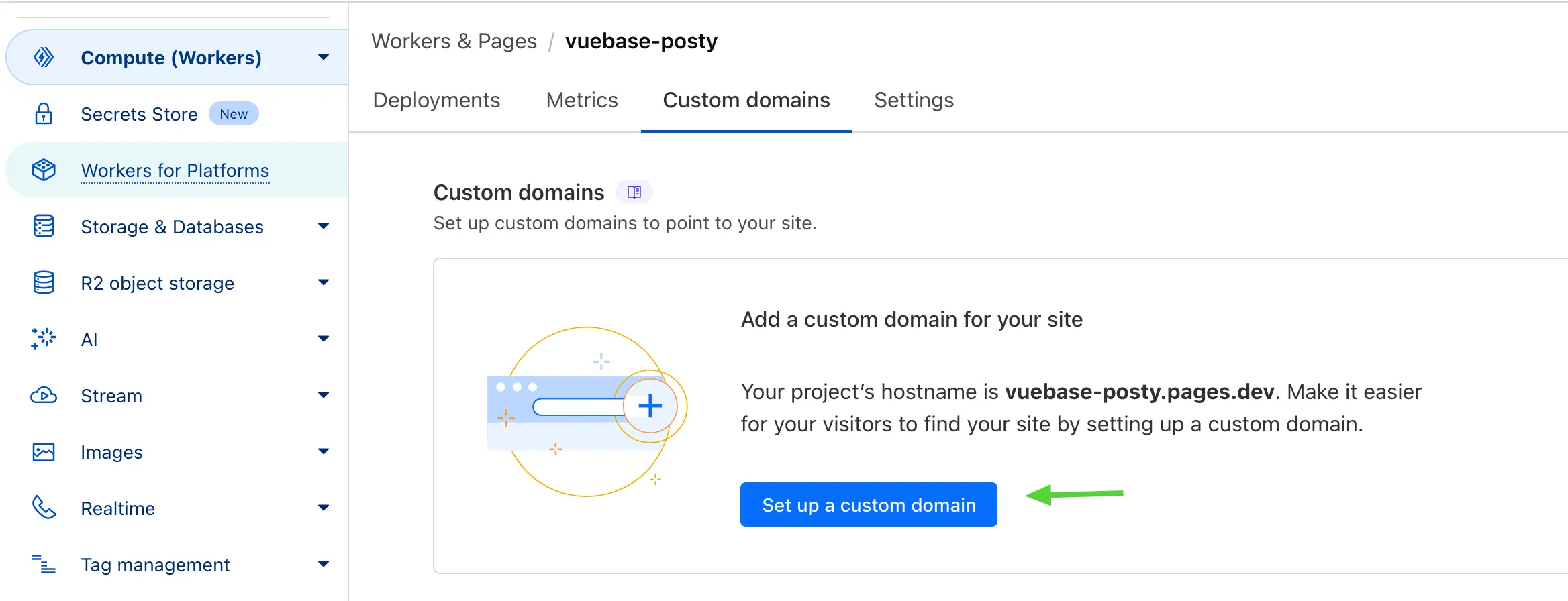Click the Storage & Databases icon
This screenshot has width=1568, height=601.
click(44, 226)
